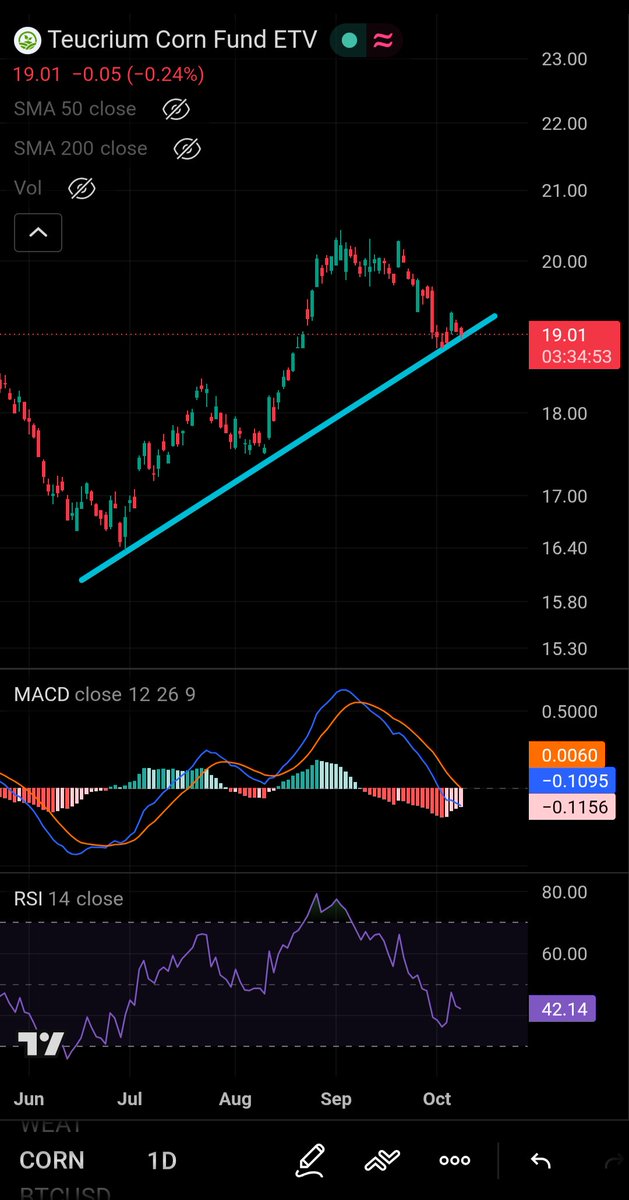The height and width of the screenshot is (1200, 629).
Task: Tap the Jul label on the time axis
Action: coord(129,1098)
